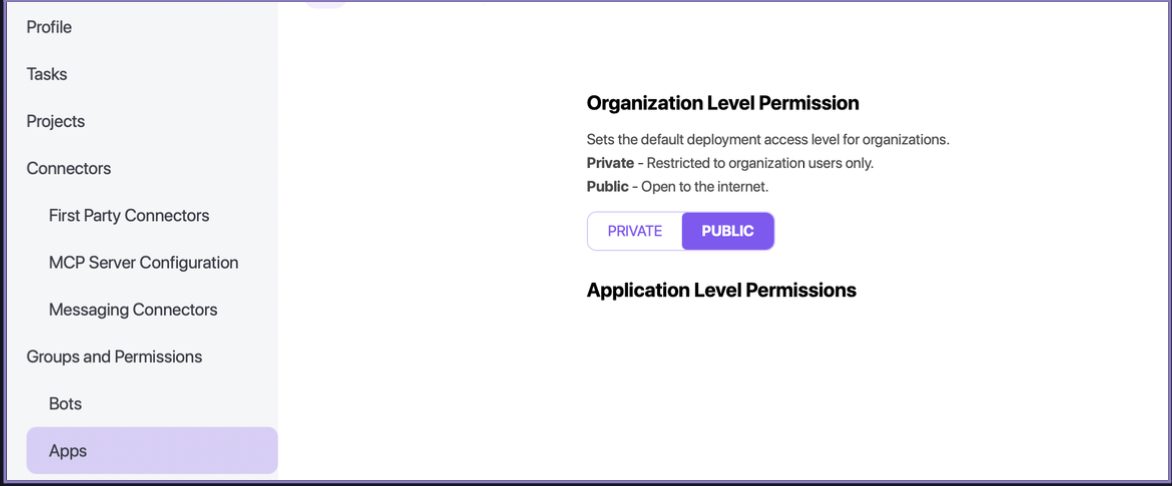Expand the Connectors section

point(69,168)
